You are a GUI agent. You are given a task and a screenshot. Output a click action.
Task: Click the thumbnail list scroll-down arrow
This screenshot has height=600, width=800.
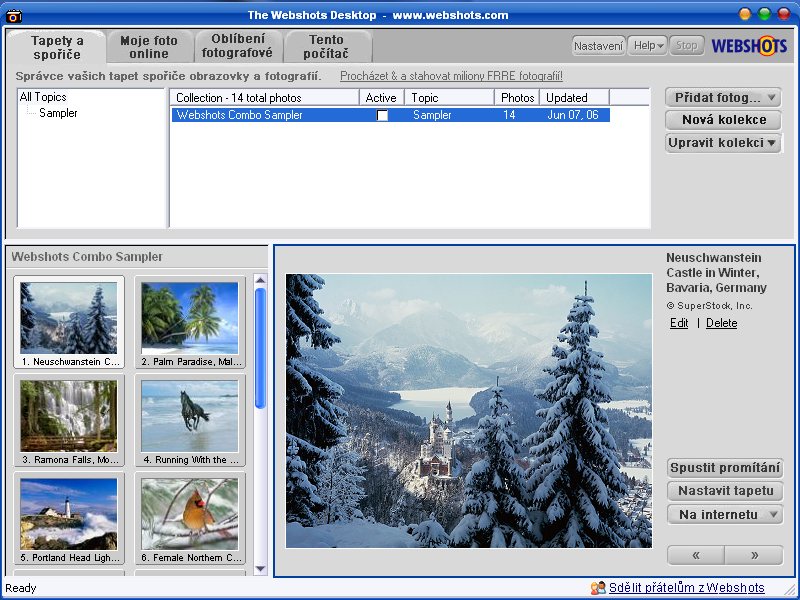(260, 568)
